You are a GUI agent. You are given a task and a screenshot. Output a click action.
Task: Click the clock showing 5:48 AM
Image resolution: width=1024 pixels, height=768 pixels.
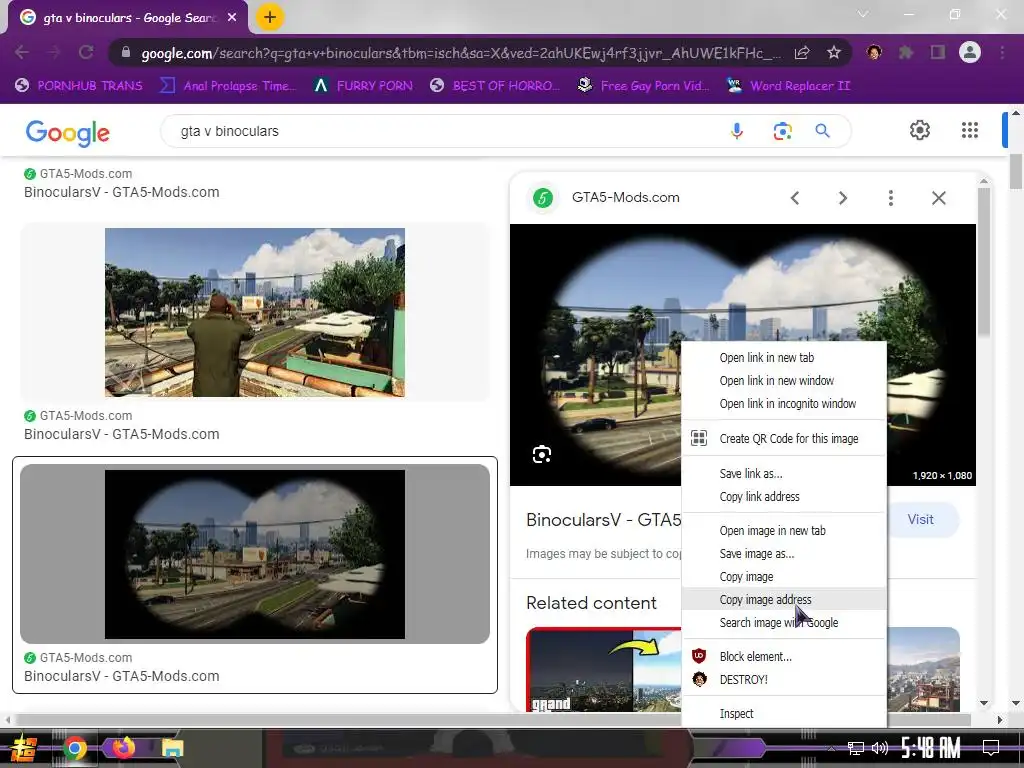[931, 748]
